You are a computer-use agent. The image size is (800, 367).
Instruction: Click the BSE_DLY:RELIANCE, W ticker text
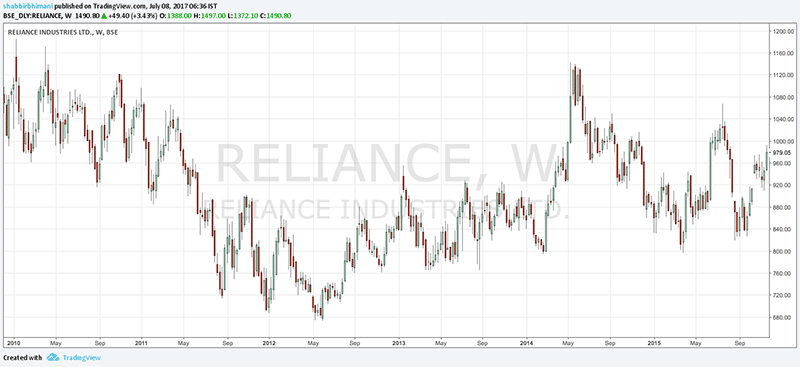[x=38, y=16]
